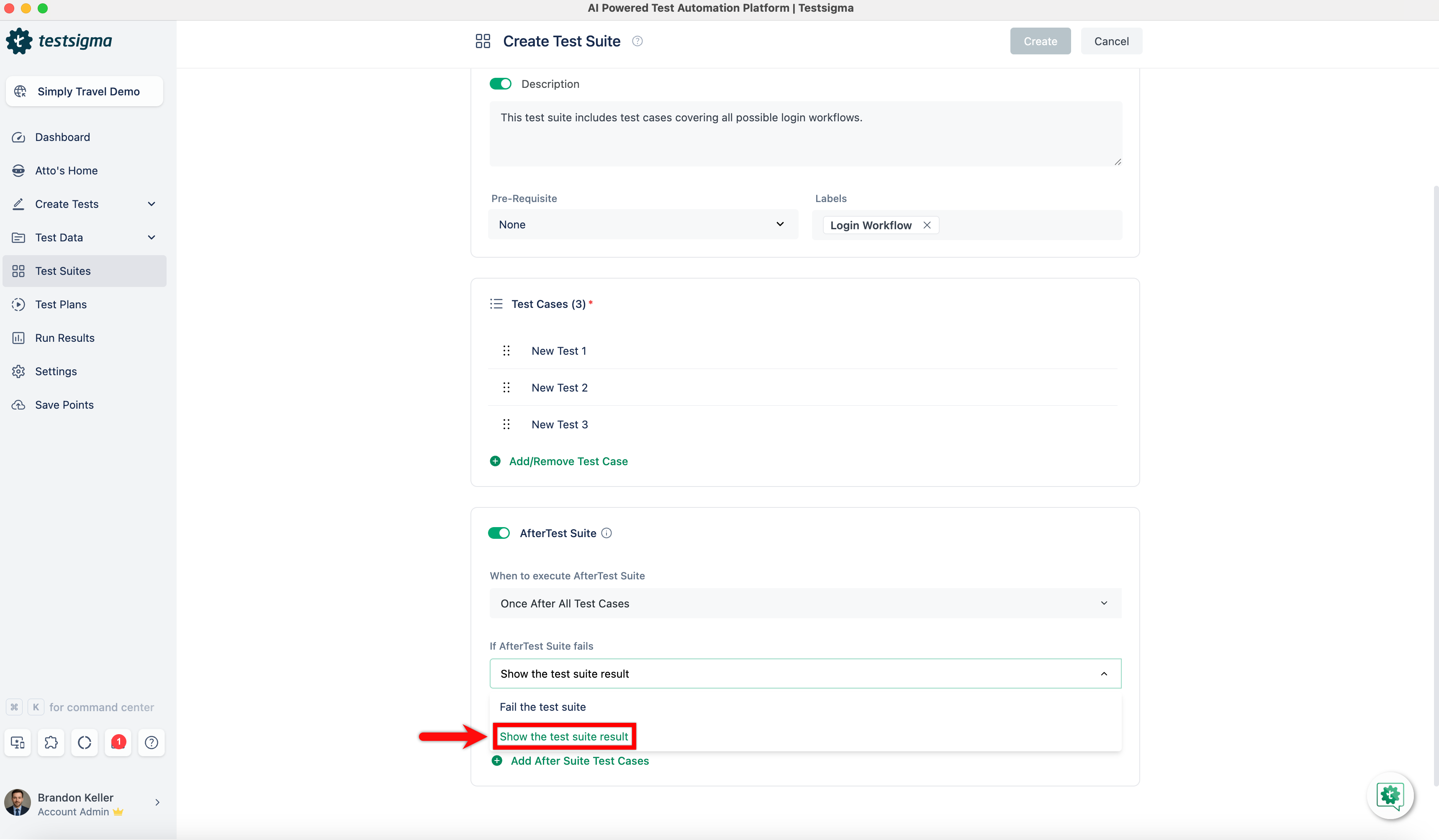Click the Cancel button
Viewport: 1439px width, 840px height.
click(x=1111, y=41)
